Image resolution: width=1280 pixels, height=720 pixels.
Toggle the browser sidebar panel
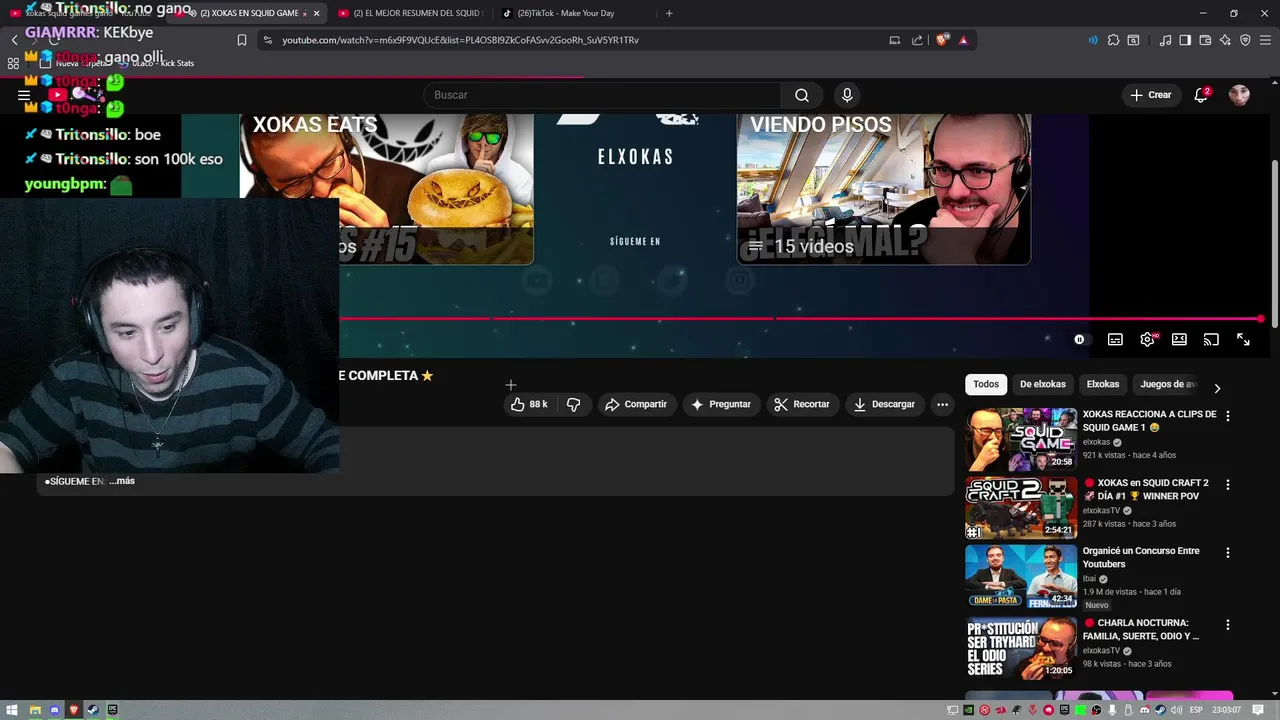(x=1185, y=40)
